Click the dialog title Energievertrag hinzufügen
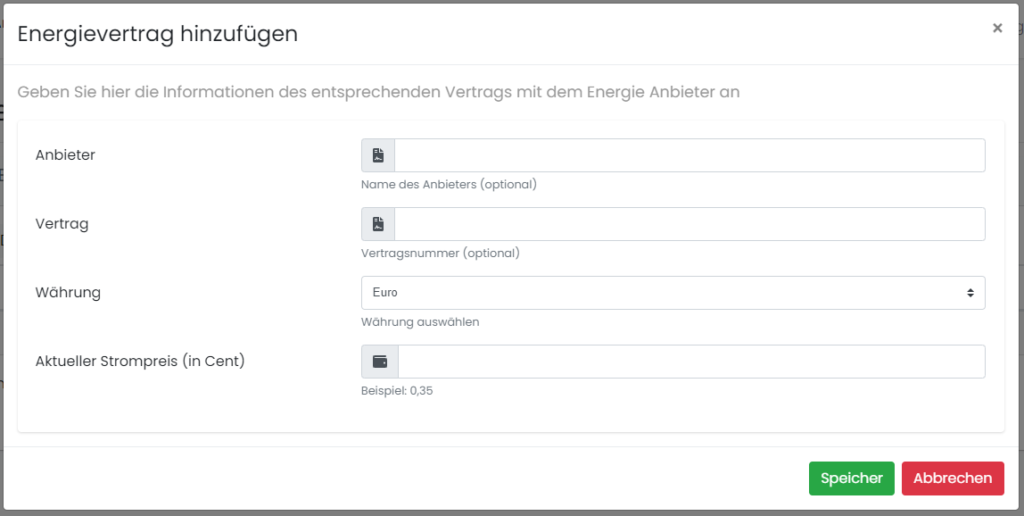Image resolution: width=1024 pixels, height=516 pixels. point(157,34)
